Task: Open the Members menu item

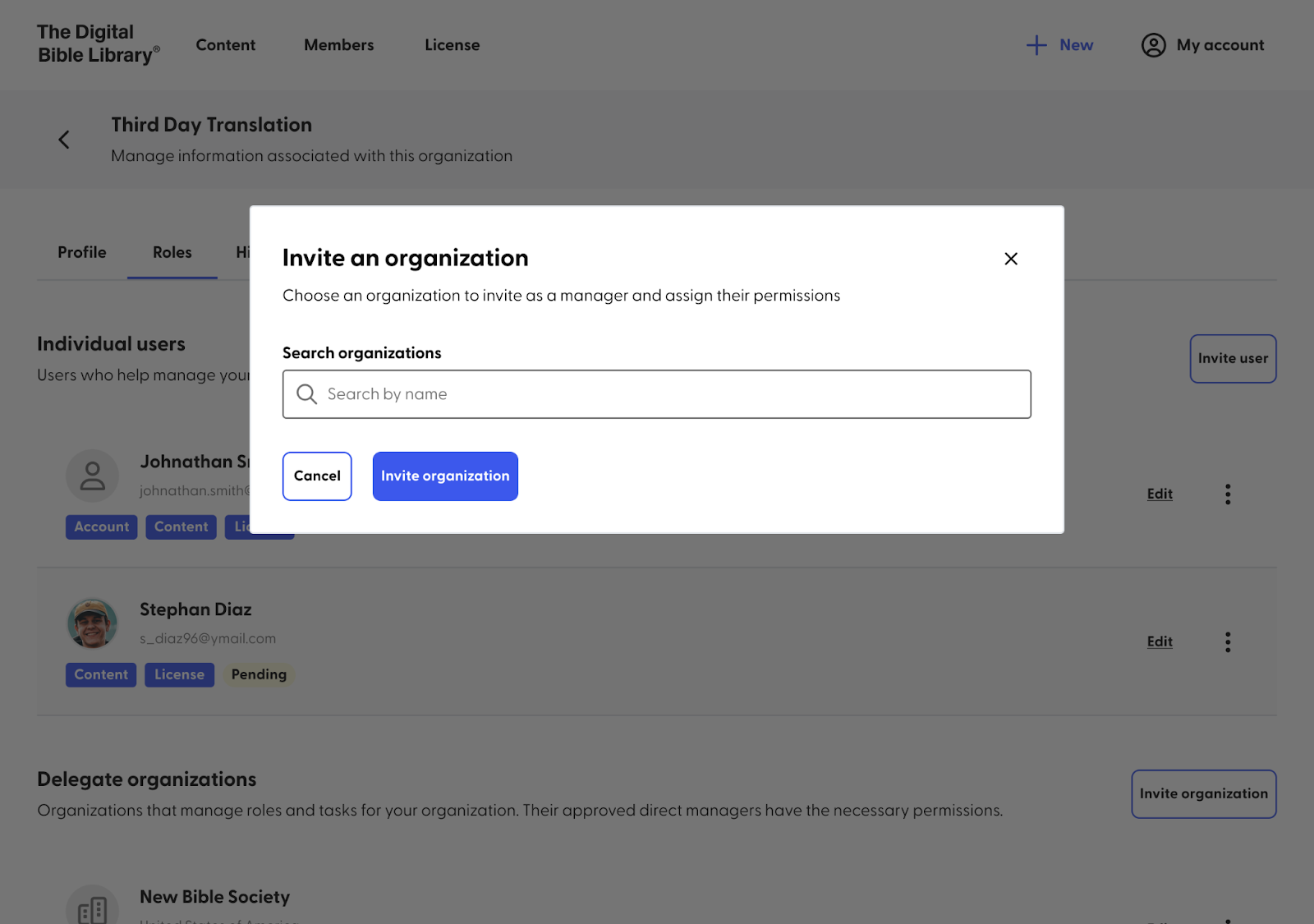Action: click(339, 45)
